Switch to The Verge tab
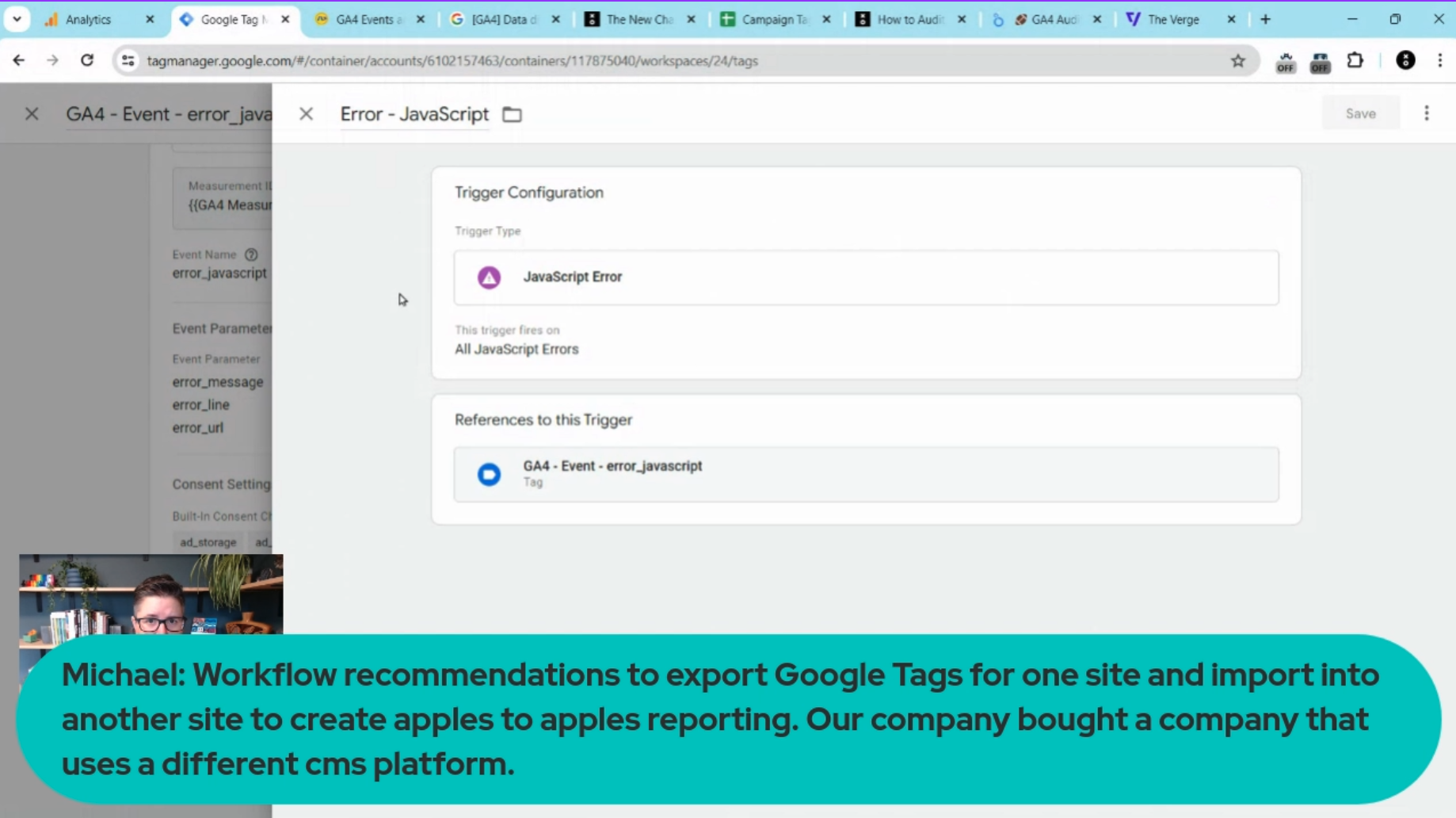The image size is (1456, 818). 1172,19
